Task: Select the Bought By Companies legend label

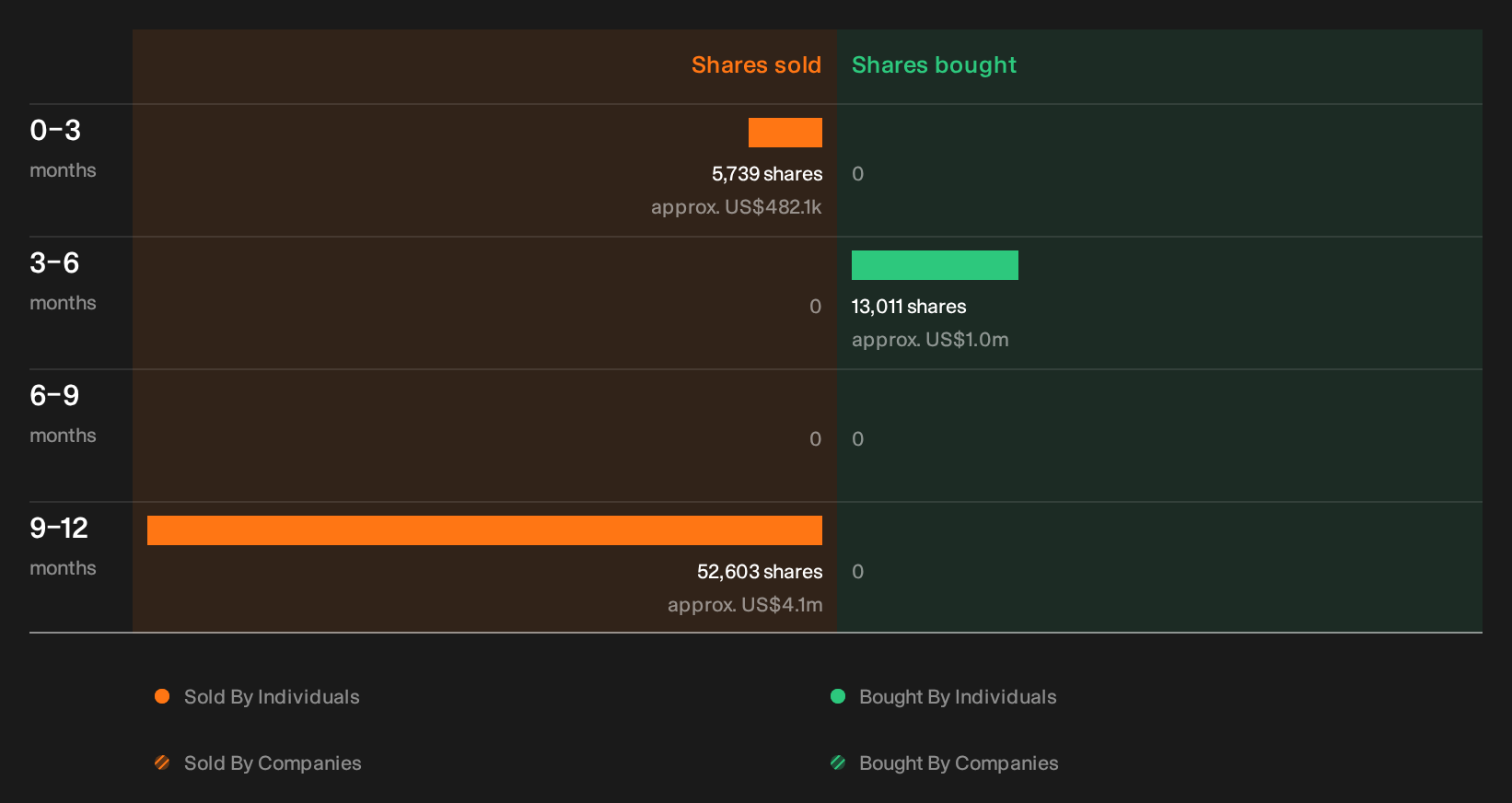Action: tap(959, 763)
